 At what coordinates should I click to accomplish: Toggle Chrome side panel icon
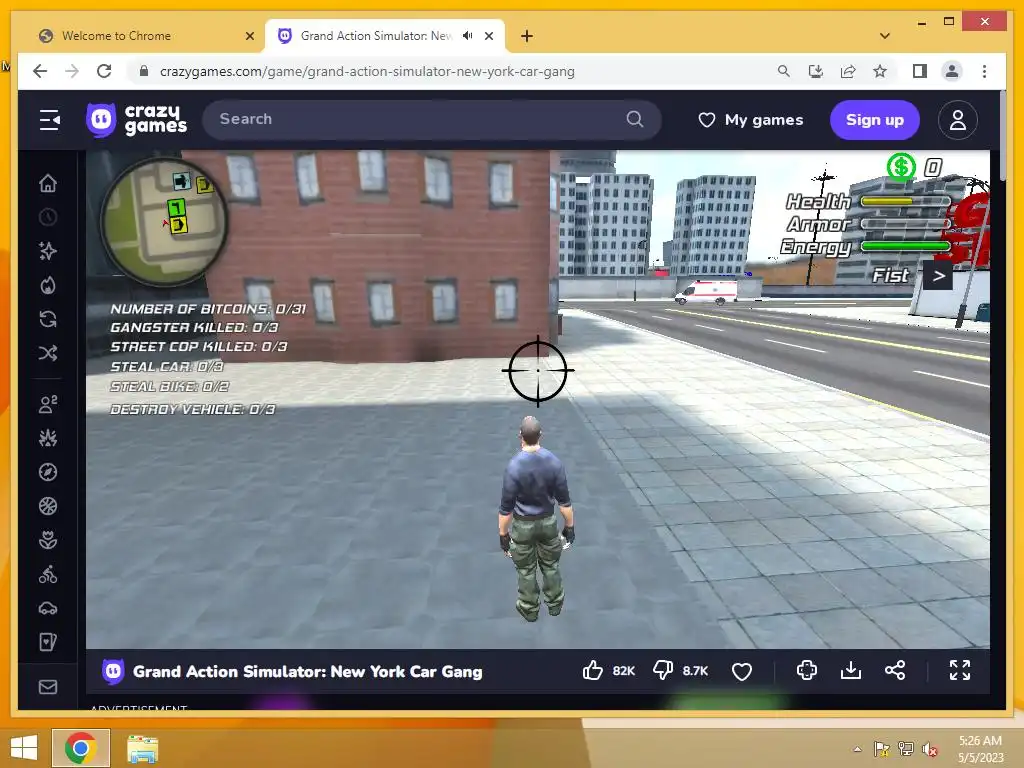coord(920,71)
